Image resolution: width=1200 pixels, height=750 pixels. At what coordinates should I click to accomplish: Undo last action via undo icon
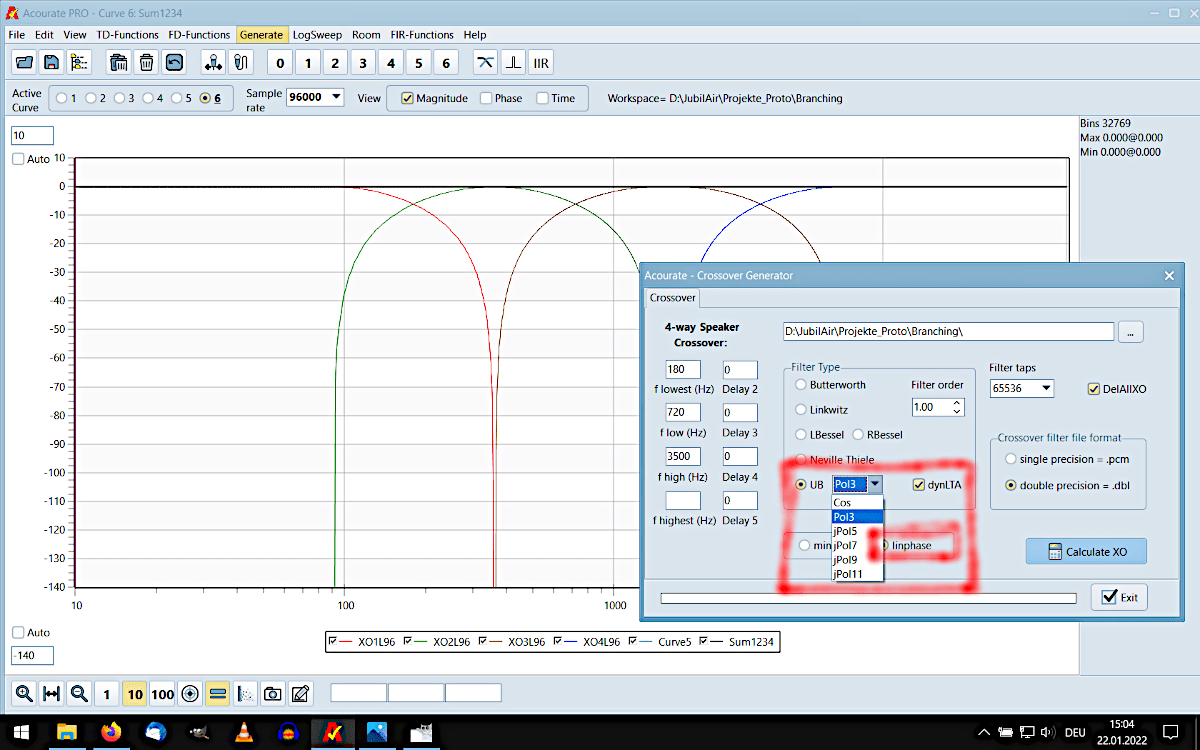click(174, 62)
